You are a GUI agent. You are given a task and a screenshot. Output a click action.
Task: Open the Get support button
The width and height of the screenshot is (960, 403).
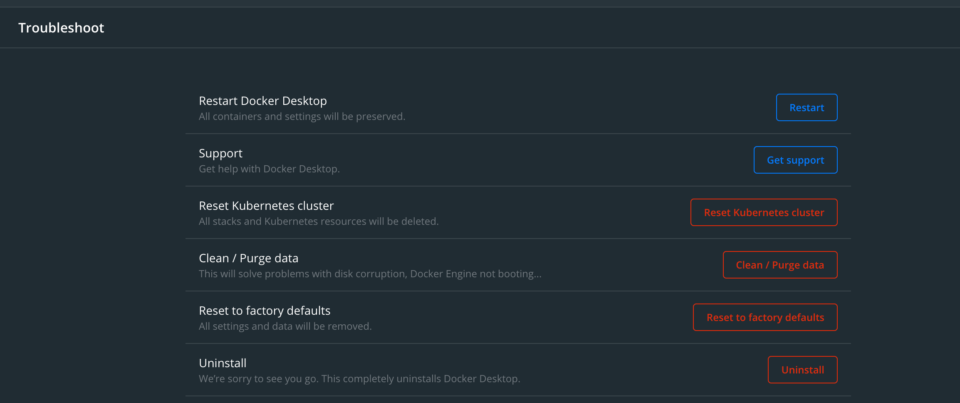(795, 160)
